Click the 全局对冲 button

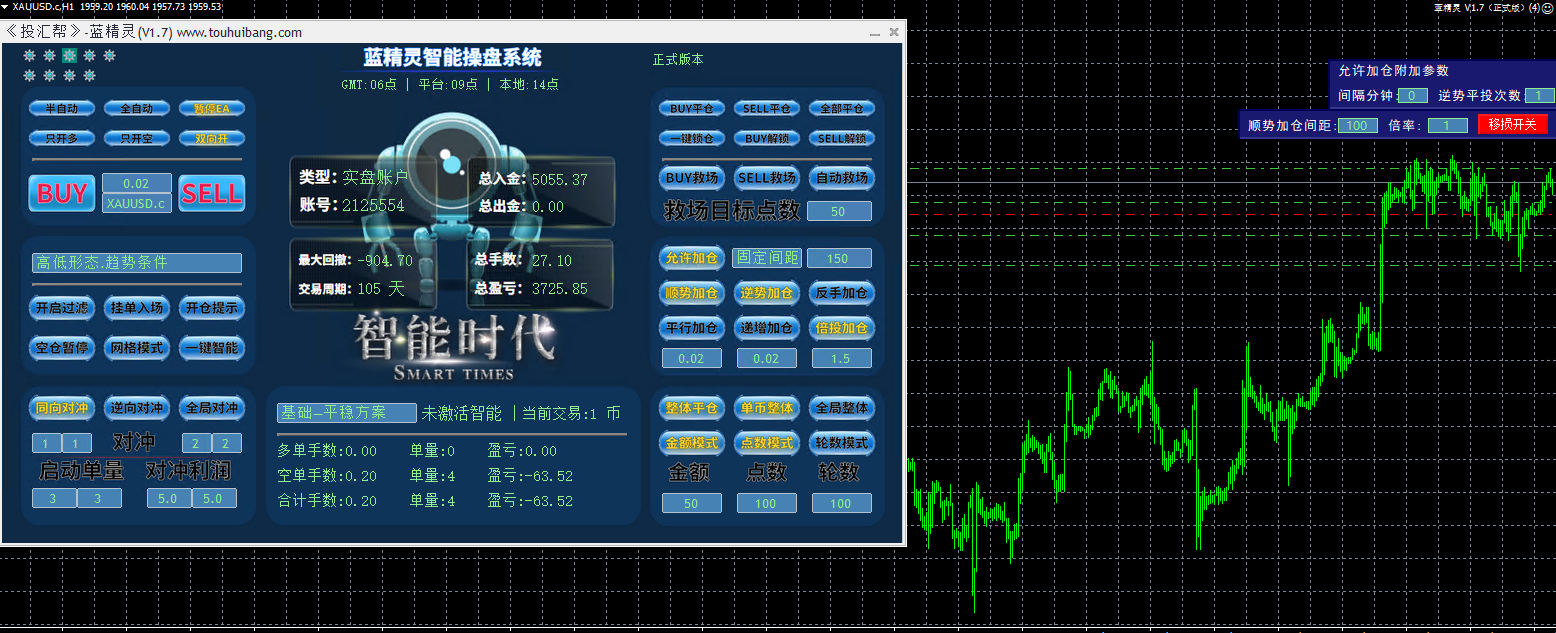click(212, 408)
